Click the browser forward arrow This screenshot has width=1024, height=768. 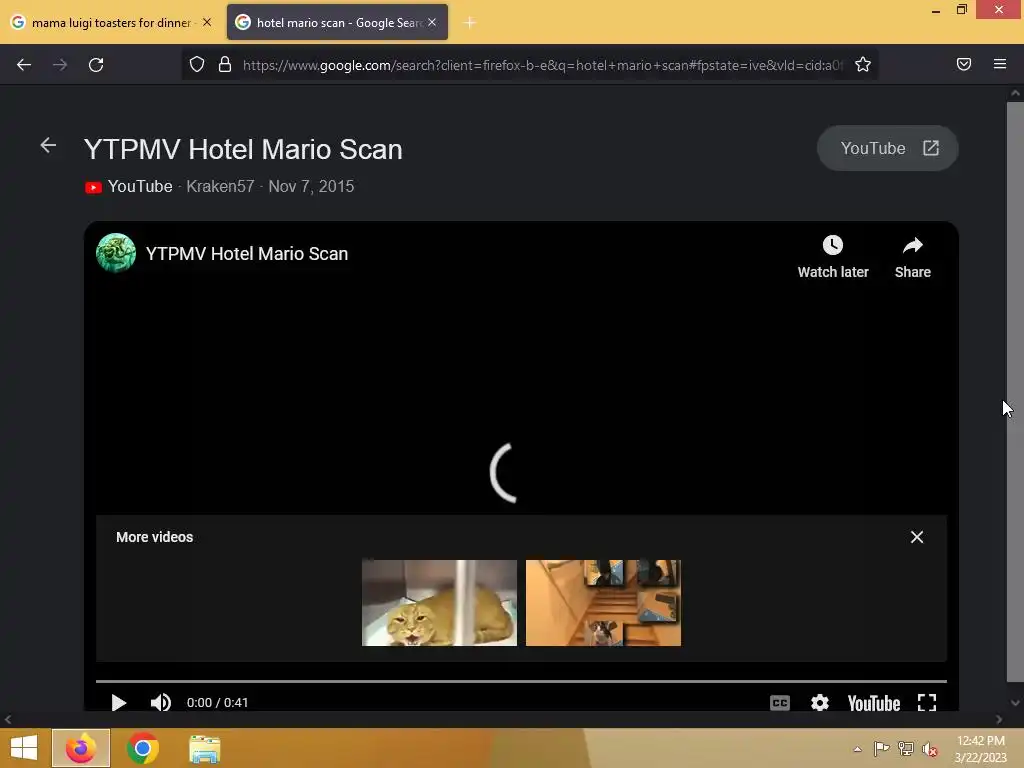click(x=60, y=65)
